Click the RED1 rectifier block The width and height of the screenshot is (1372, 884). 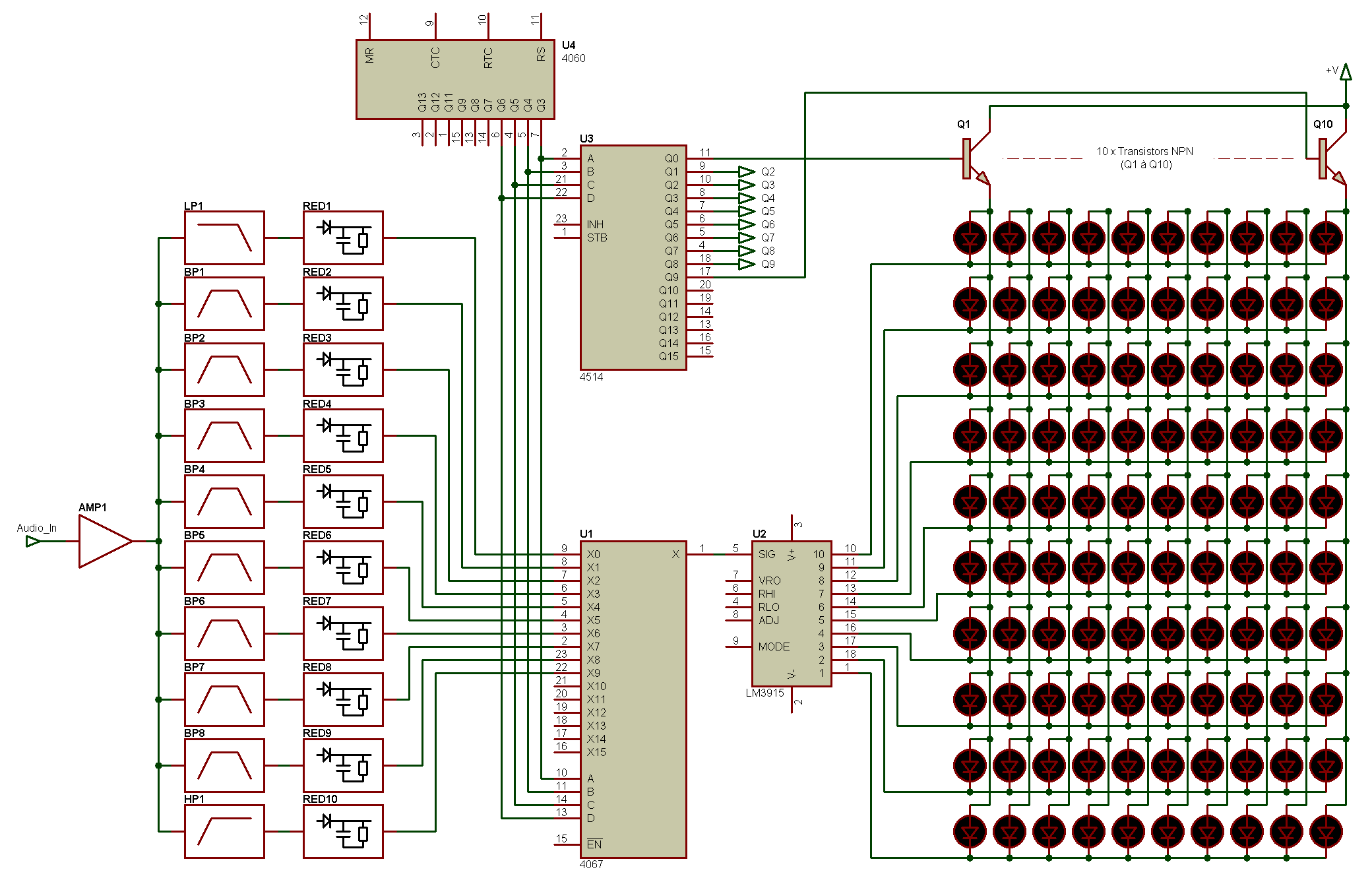(x=343, y=237)
